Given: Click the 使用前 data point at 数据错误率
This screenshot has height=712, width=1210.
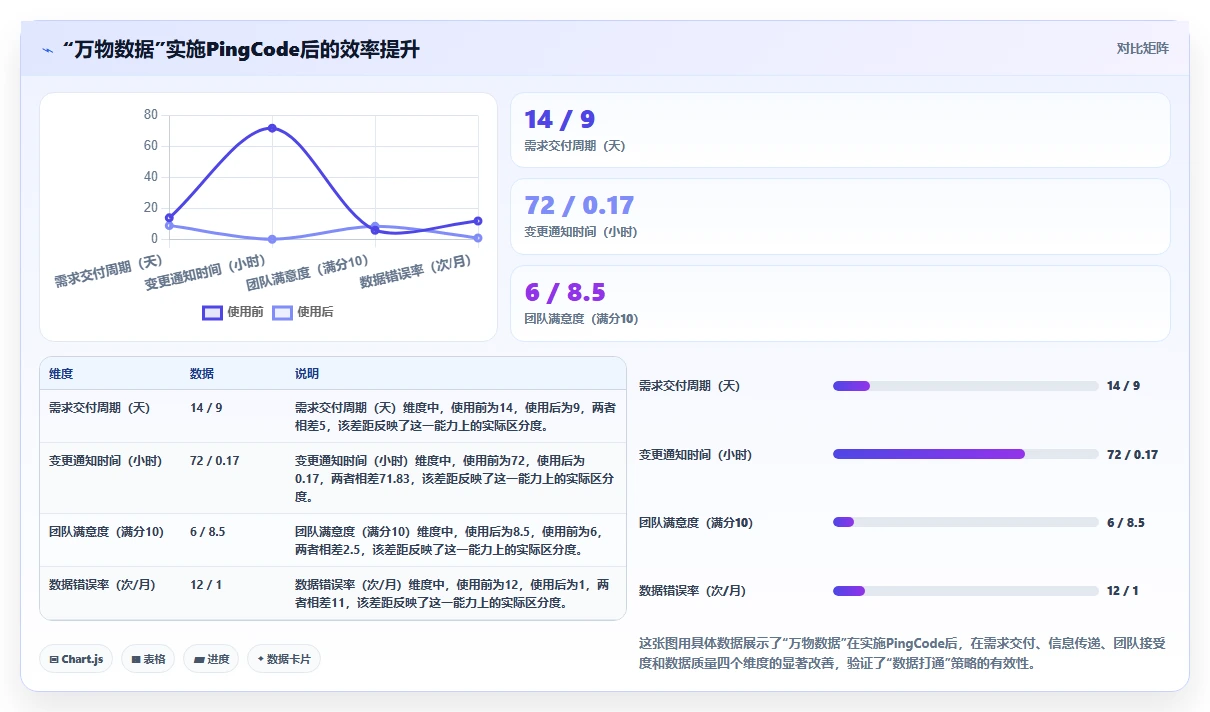Looking at the screenshot, I should [478, 221].
